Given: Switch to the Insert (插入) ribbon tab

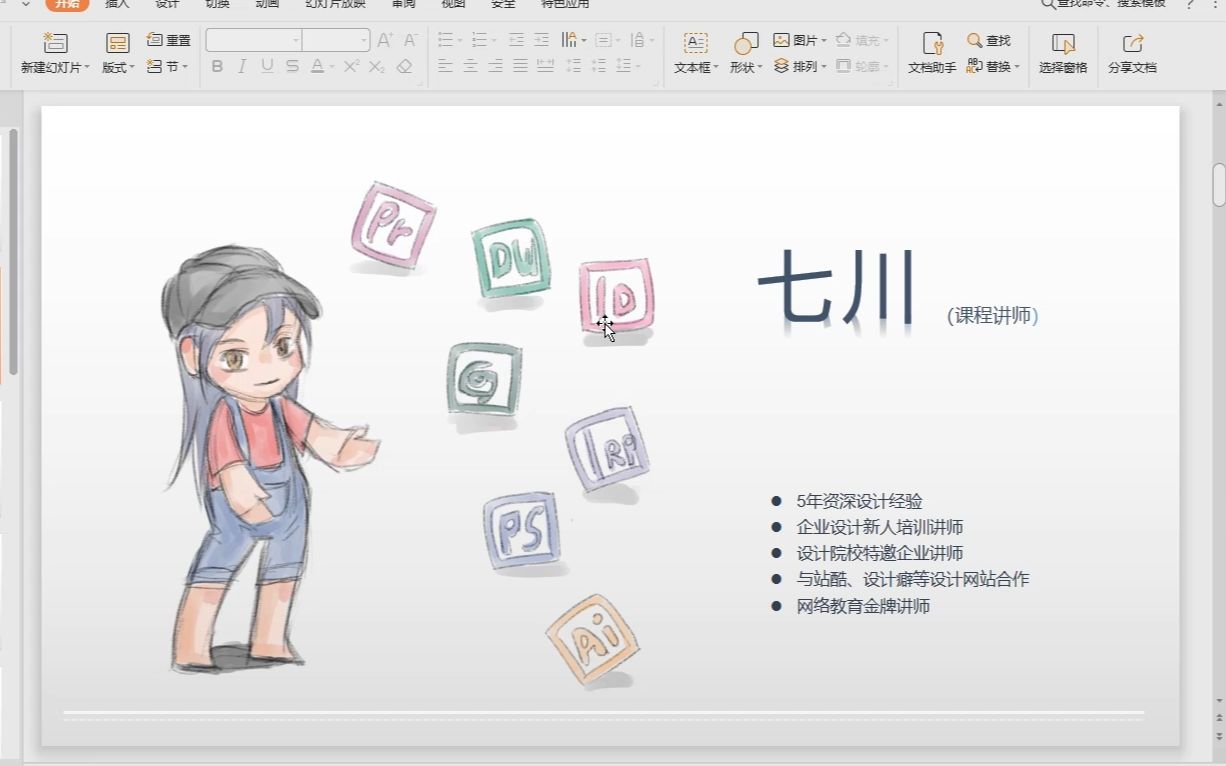Looking at the screenshot, I should pyautogui.click(x=116, y=4).
